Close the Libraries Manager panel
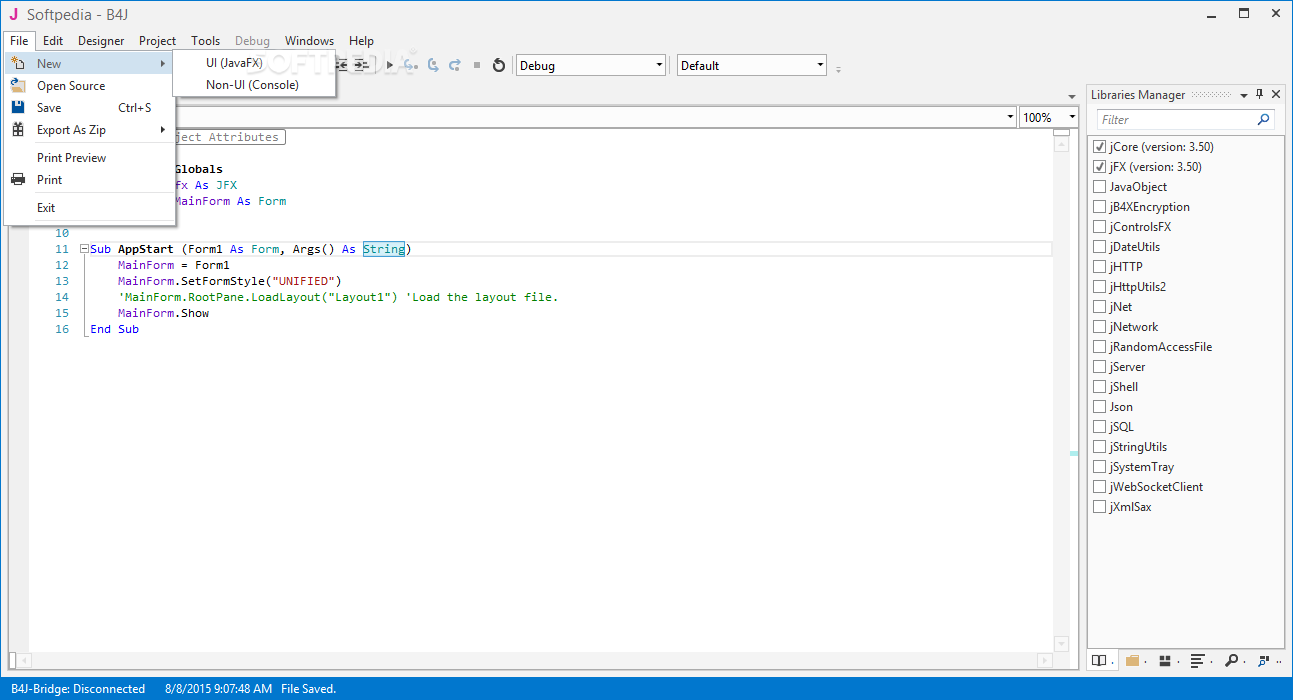This screenshot has height=700, width=1293. 1275,94
